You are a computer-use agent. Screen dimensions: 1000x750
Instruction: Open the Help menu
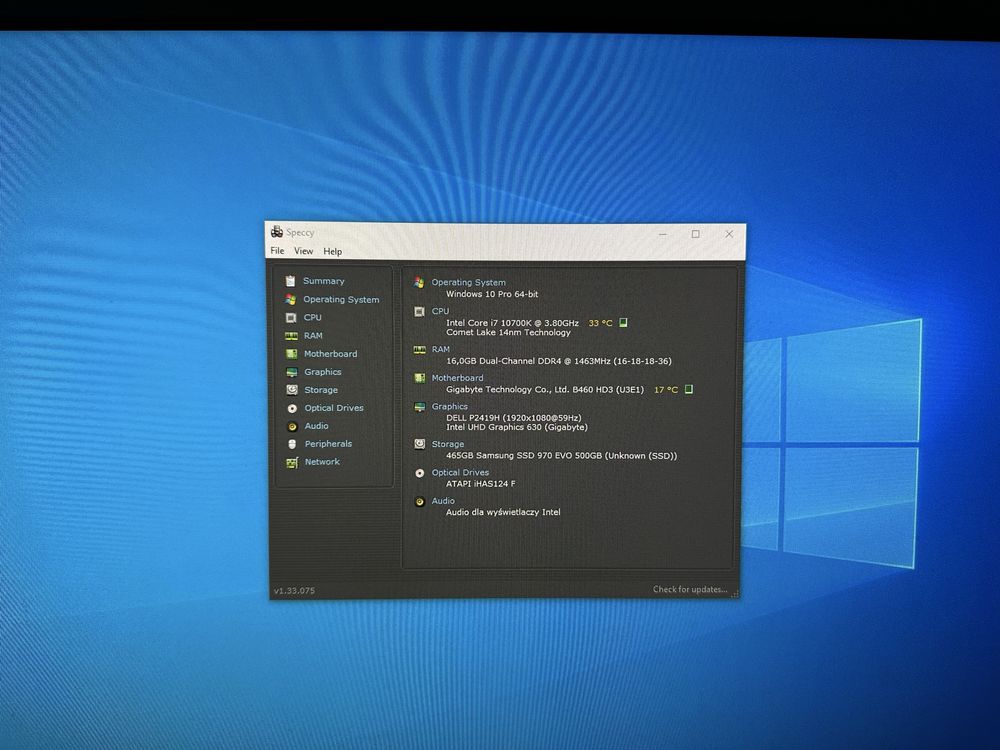[332, 251]
